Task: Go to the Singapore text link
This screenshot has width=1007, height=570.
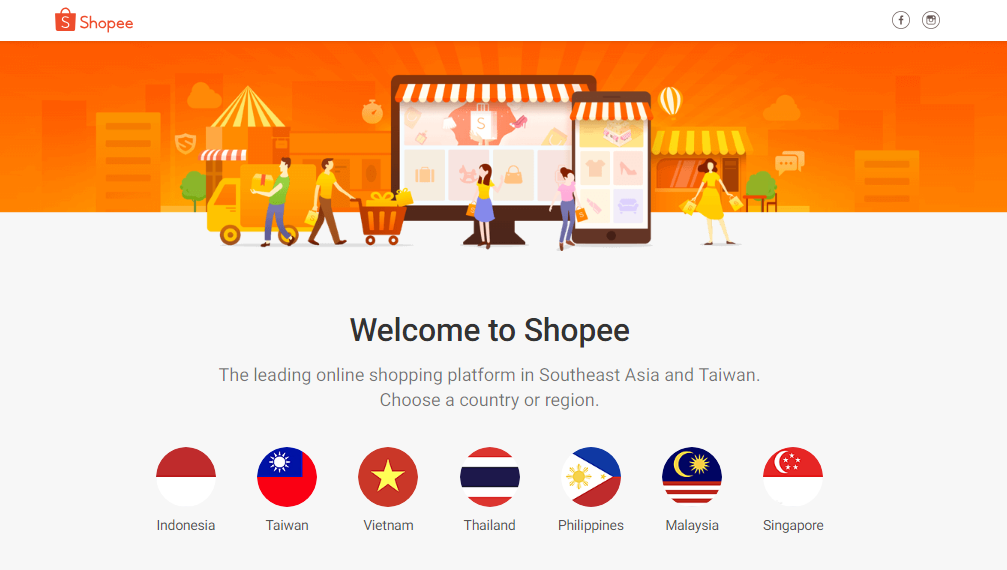Action: pos(793,525)
